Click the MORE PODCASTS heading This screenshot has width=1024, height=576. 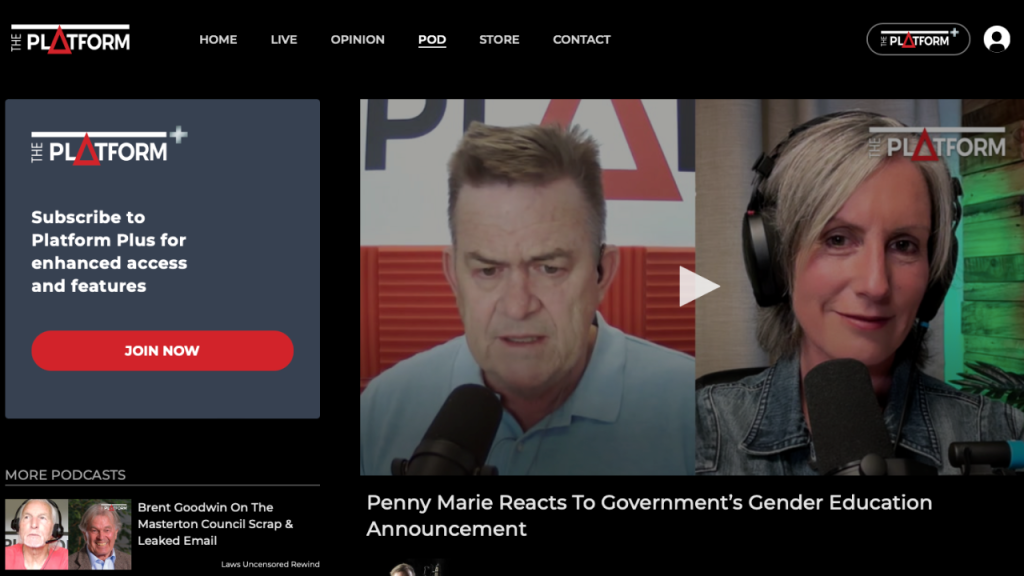(x=65, y=475)
